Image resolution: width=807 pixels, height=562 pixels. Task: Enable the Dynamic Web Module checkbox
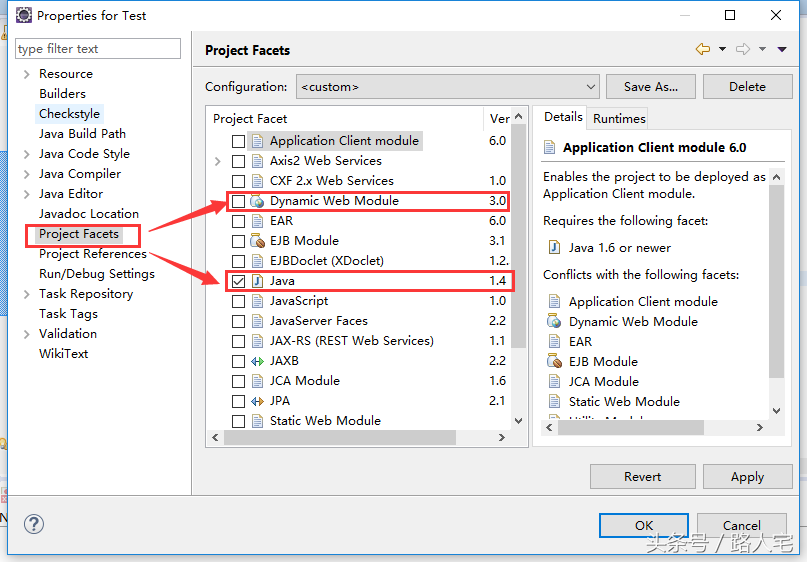[x=238, y=201]
